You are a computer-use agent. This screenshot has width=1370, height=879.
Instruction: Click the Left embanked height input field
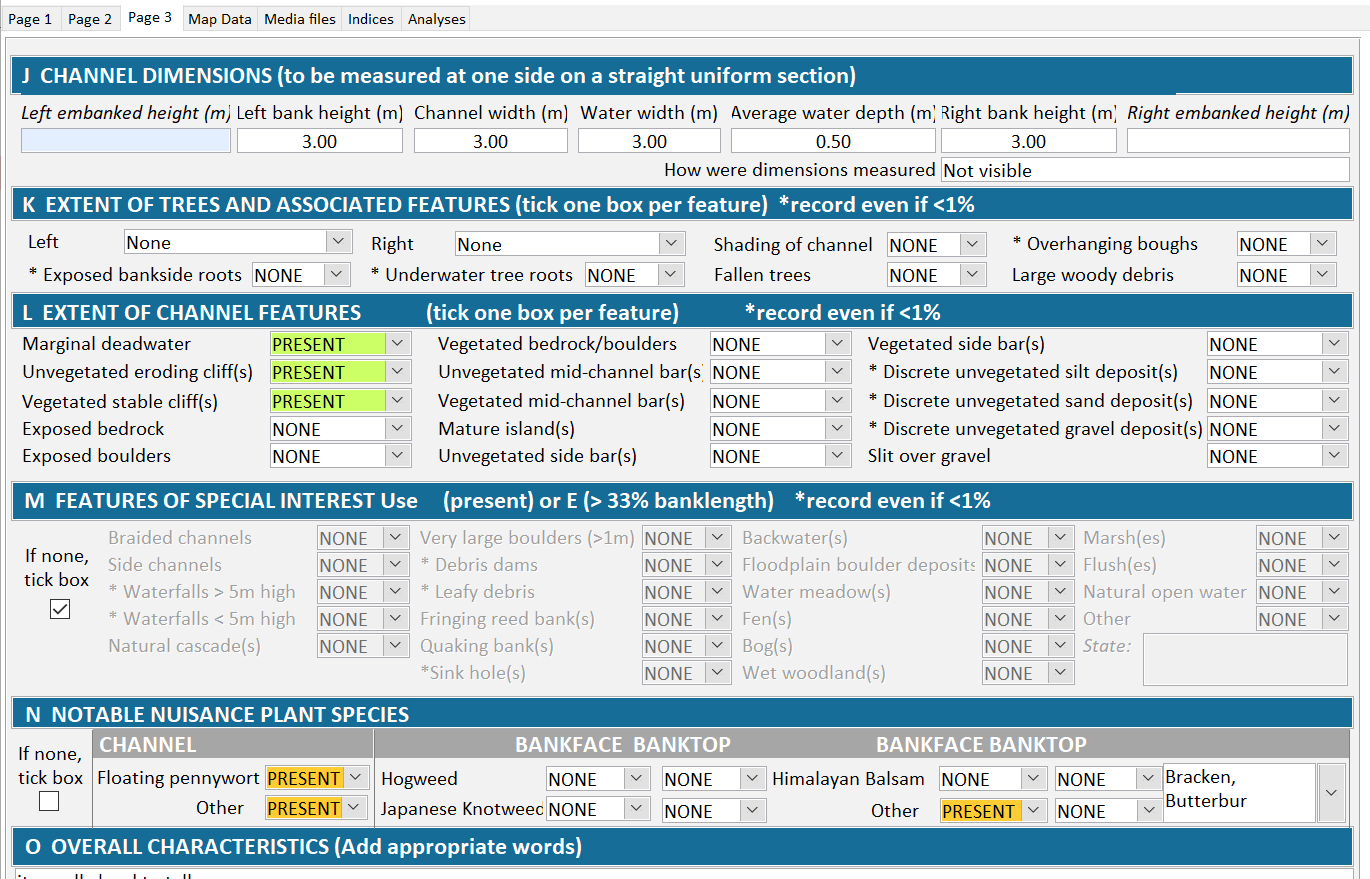pyautogui.click(x=126, y=141)
